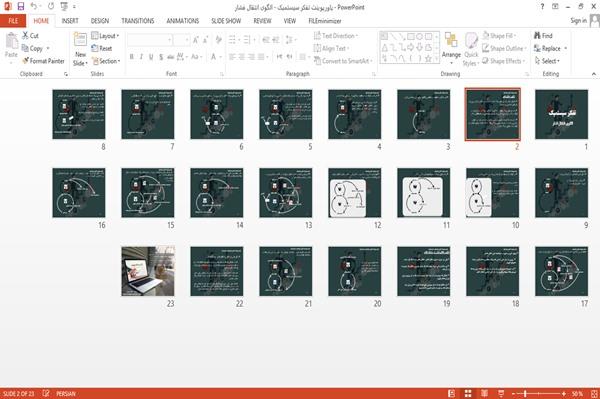
Task: Click the spell check icon in status bar
Action: click(x=46, y=394)
